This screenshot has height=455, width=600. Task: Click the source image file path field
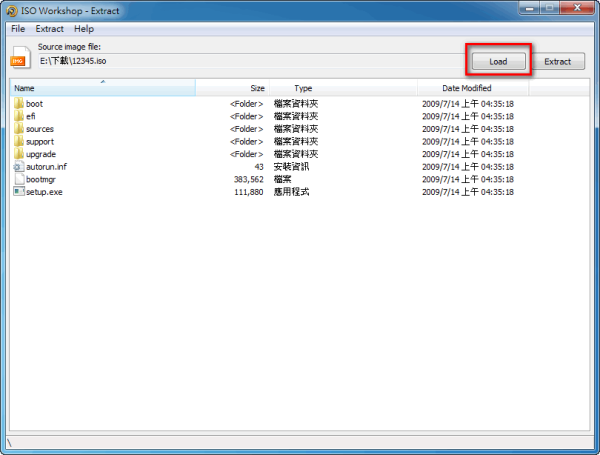[252, 61]
